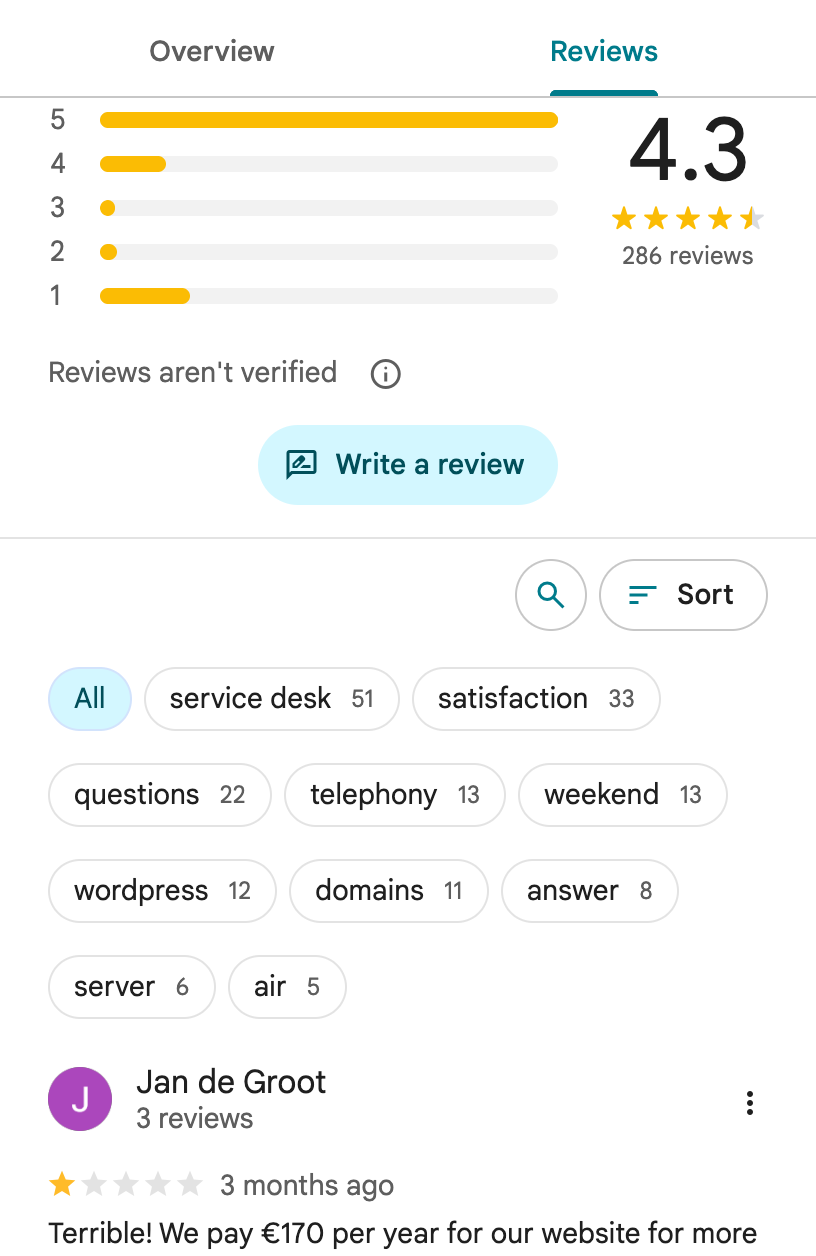
Task: Click the info icon next to verification notice
Action: point(385,374)
